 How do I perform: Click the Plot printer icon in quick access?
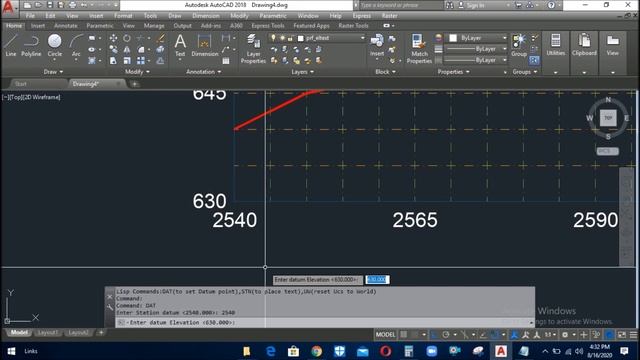pos(72,5)
